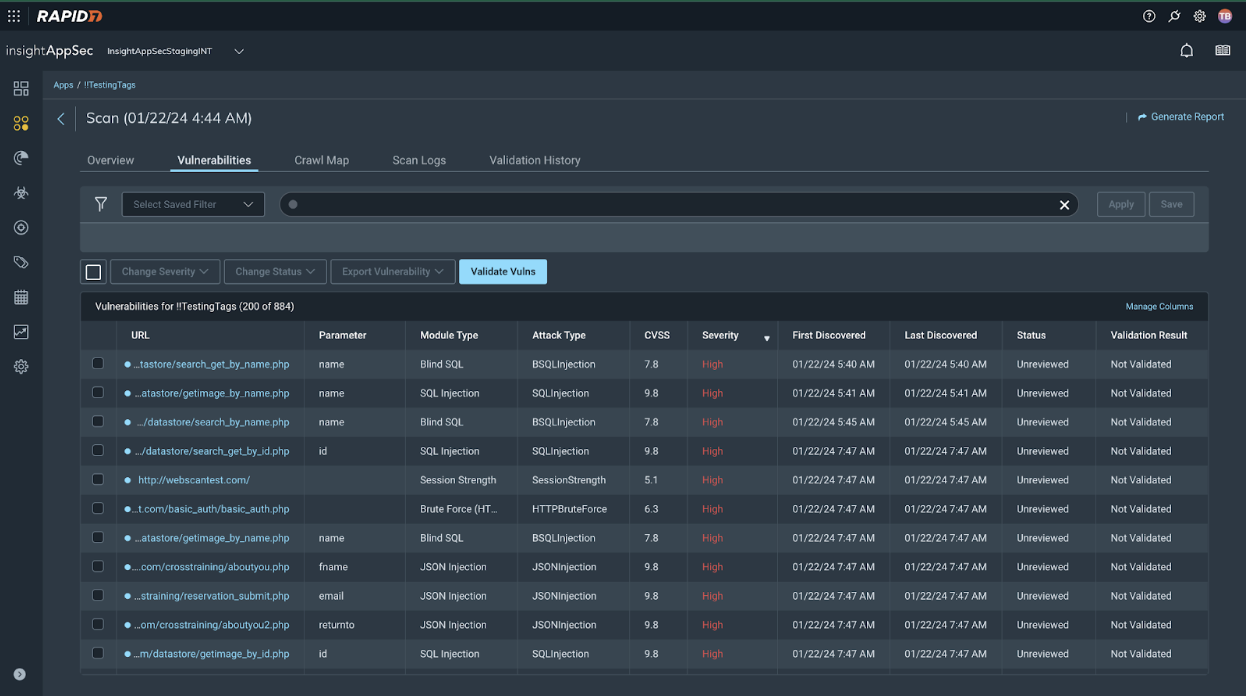Open the app switcher grid icon
Viewport: 1248px width, 698px height.
pos(14,16)
